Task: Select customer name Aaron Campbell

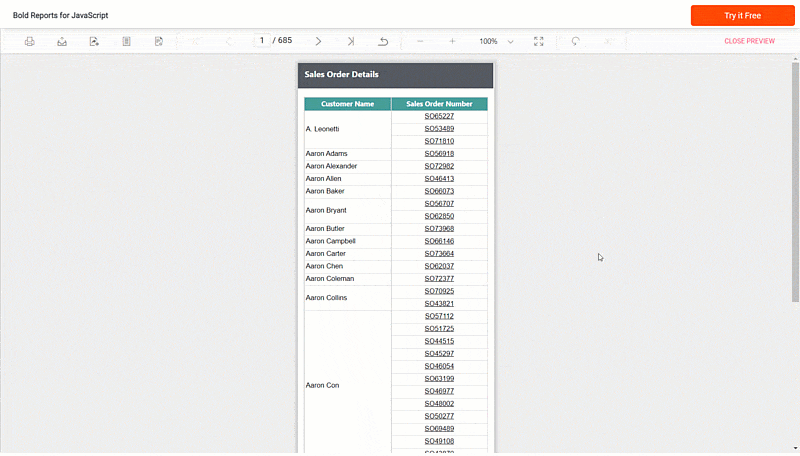Action: (x=331, y=241)
